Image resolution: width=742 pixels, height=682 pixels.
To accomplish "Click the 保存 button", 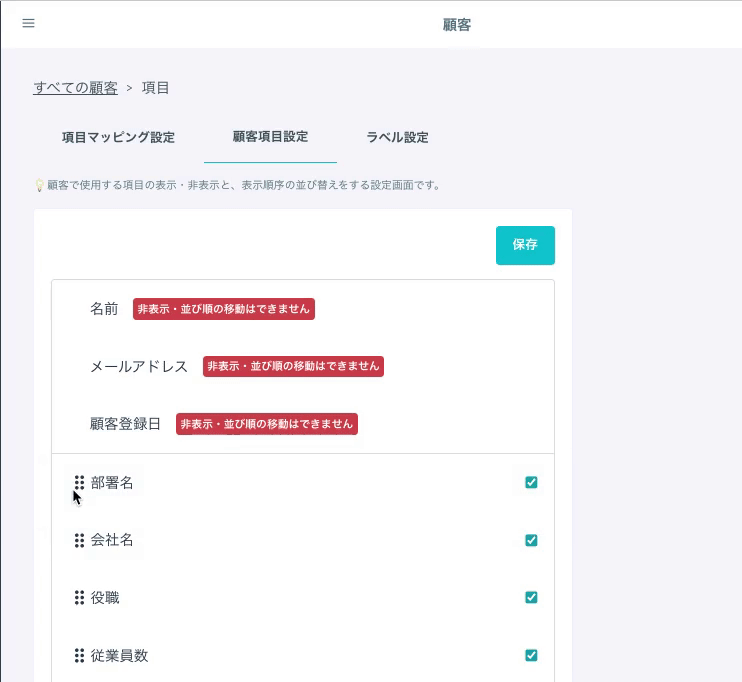I will 525,245.
